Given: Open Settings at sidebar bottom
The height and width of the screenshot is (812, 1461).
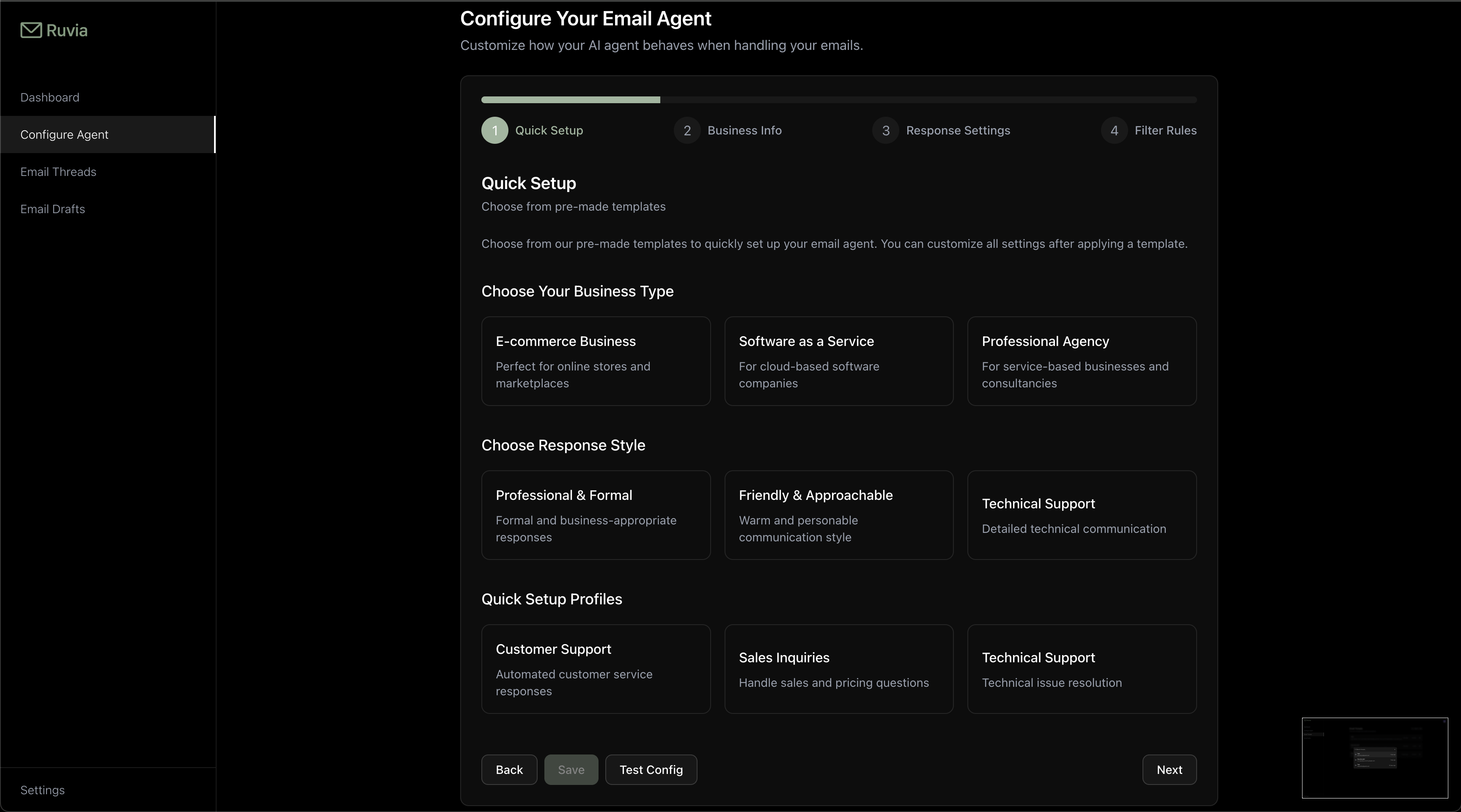Looking at the screenshot, I should pos(43,790).
